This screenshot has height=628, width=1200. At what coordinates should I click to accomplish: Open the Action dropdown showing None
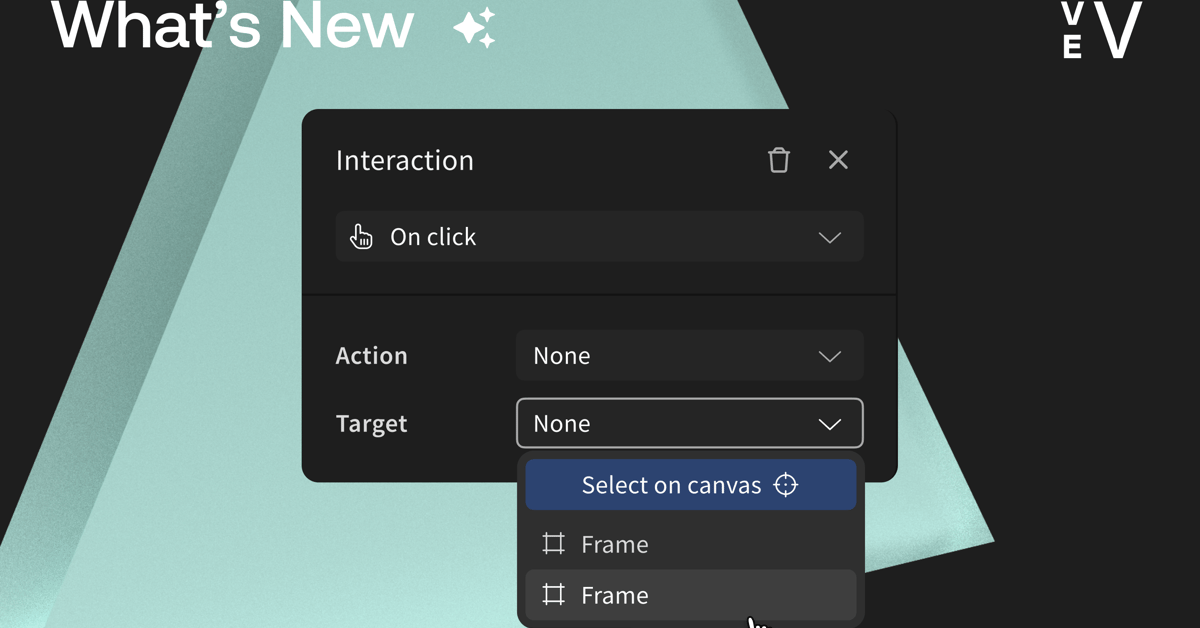coord(689,355)
